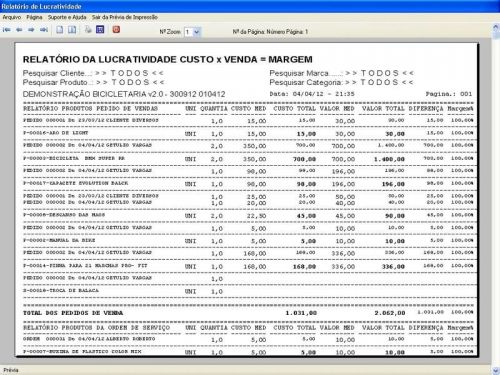This screenshot has width=500, height=375.
Task: Click 'RELATÓRIO PRODUTOS DA ORDEM DE SERVIÇO' header
Action: tap(96, 328)
